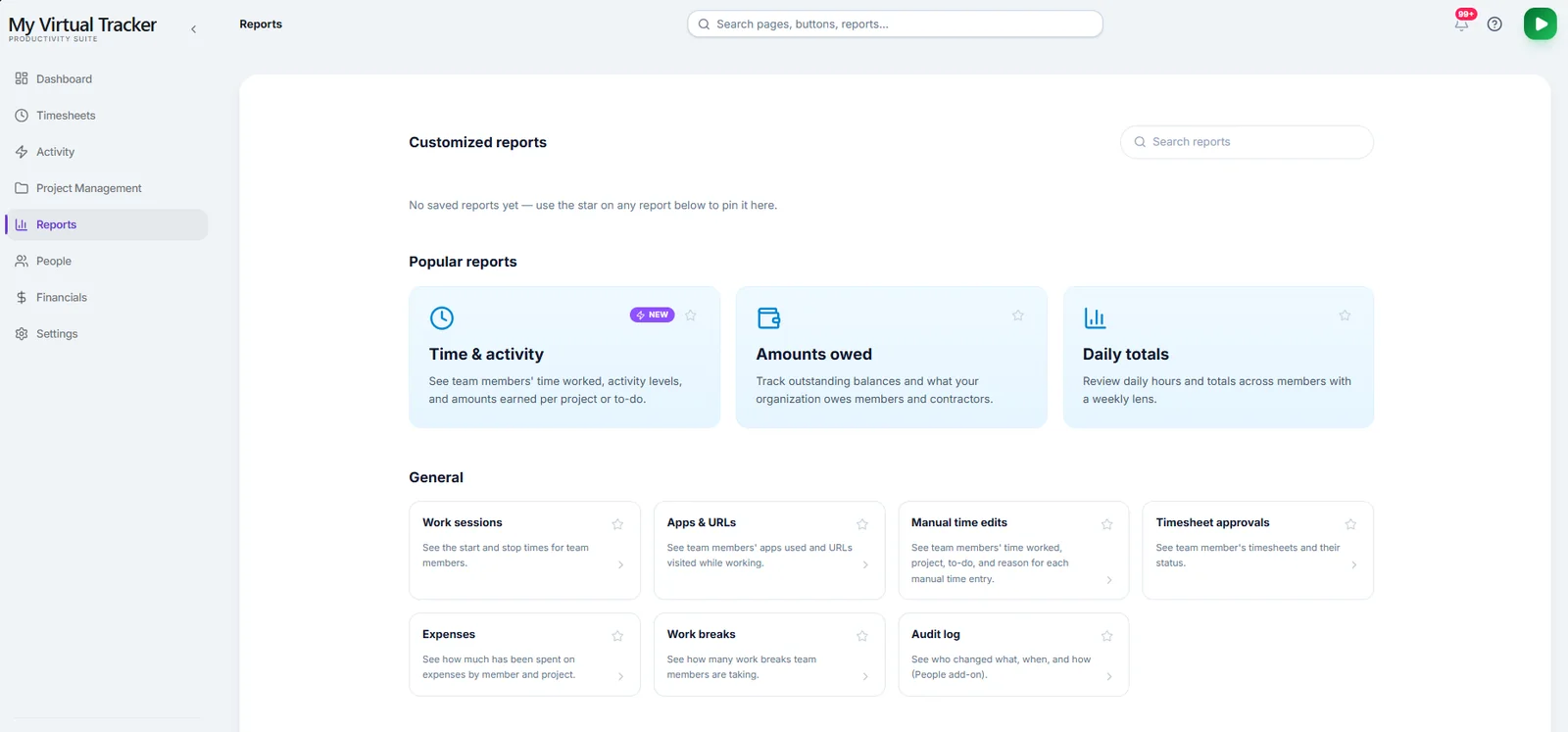The height and width of the screenshot is (732, 1568).
Task: Star the Time & activity report
Action: click(691, 316)
